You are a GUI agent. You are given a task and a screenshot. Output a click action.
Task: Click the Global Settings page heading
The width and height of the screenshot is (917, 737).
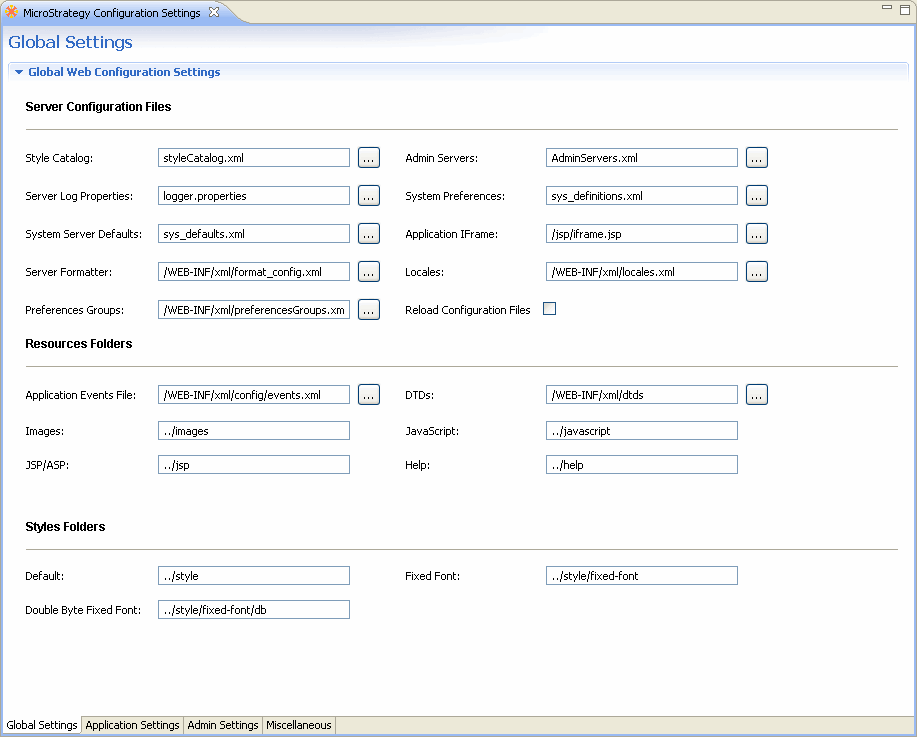[70, 42]
